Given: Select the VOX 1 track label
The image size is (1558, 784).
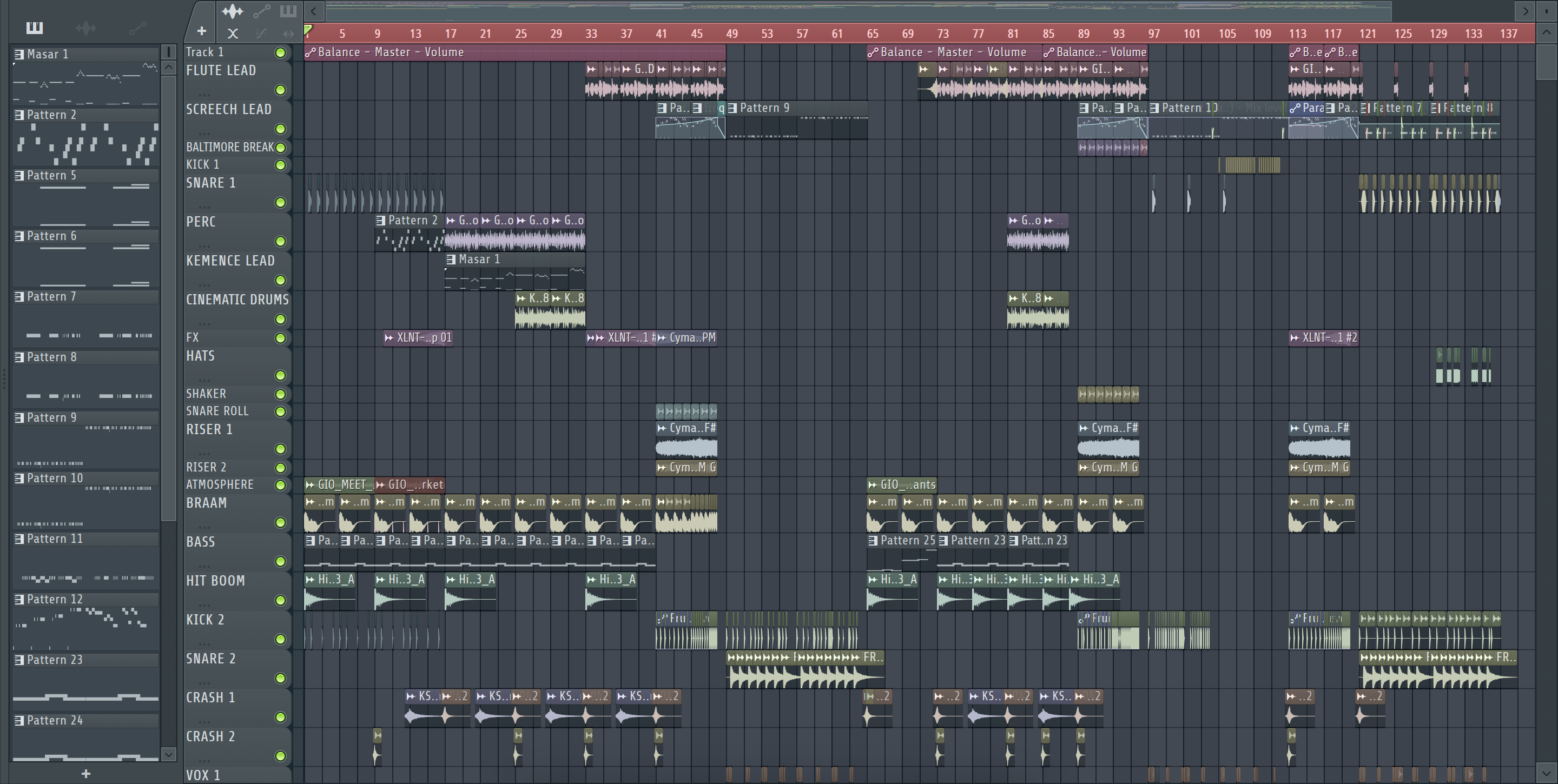Looking at the screenshot, I should (x=203, y=775).
